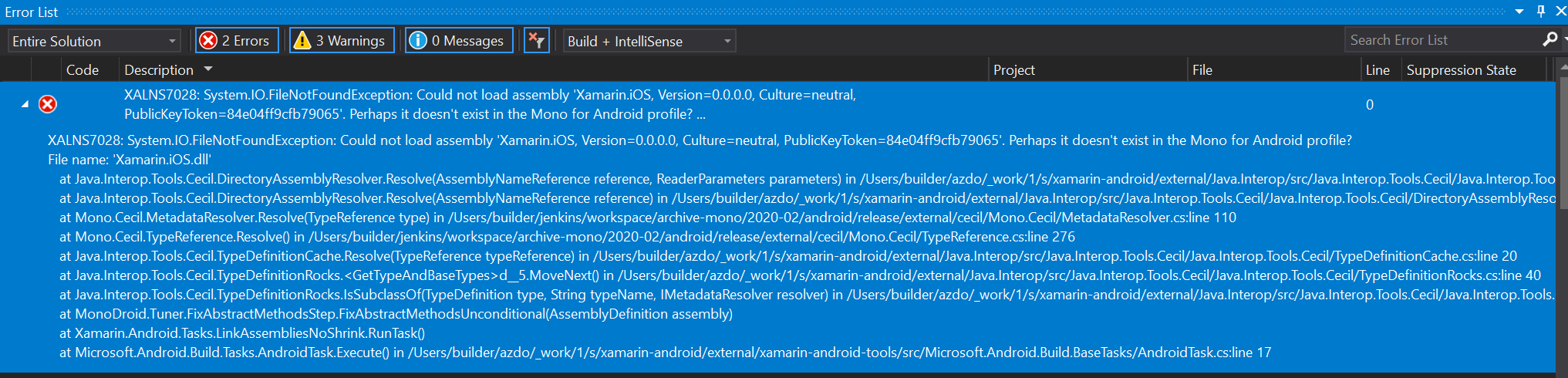Screen dimensions: 1568x378
Task: Click the search magnifier icon
Action: coord(1549,40)
